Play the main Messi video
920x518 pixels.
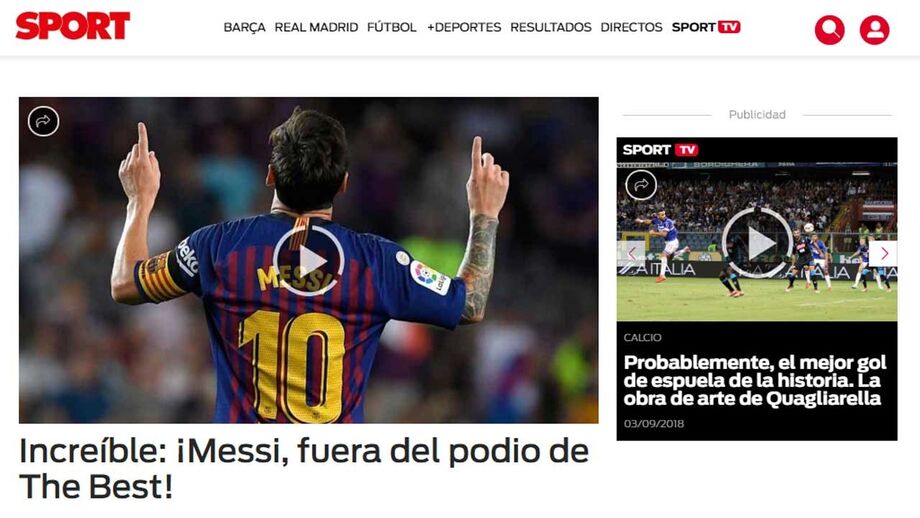pyautogui.click(x=308, y=260)
